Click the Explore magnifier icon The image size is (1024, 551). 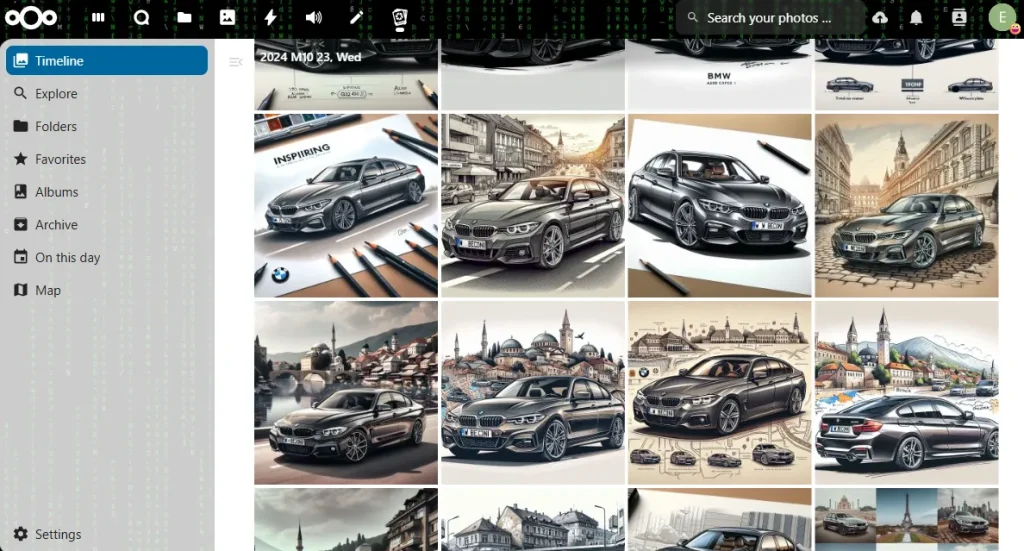pos(21,93)
